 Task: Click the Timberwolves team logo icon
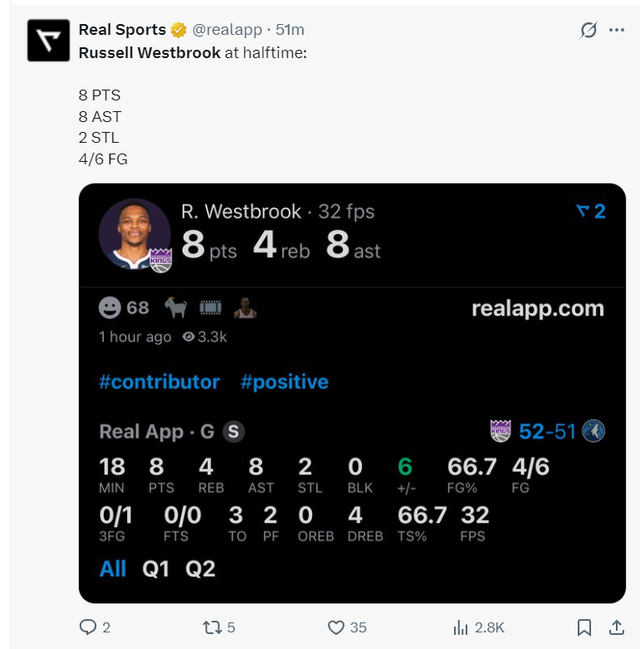point(593,431)
